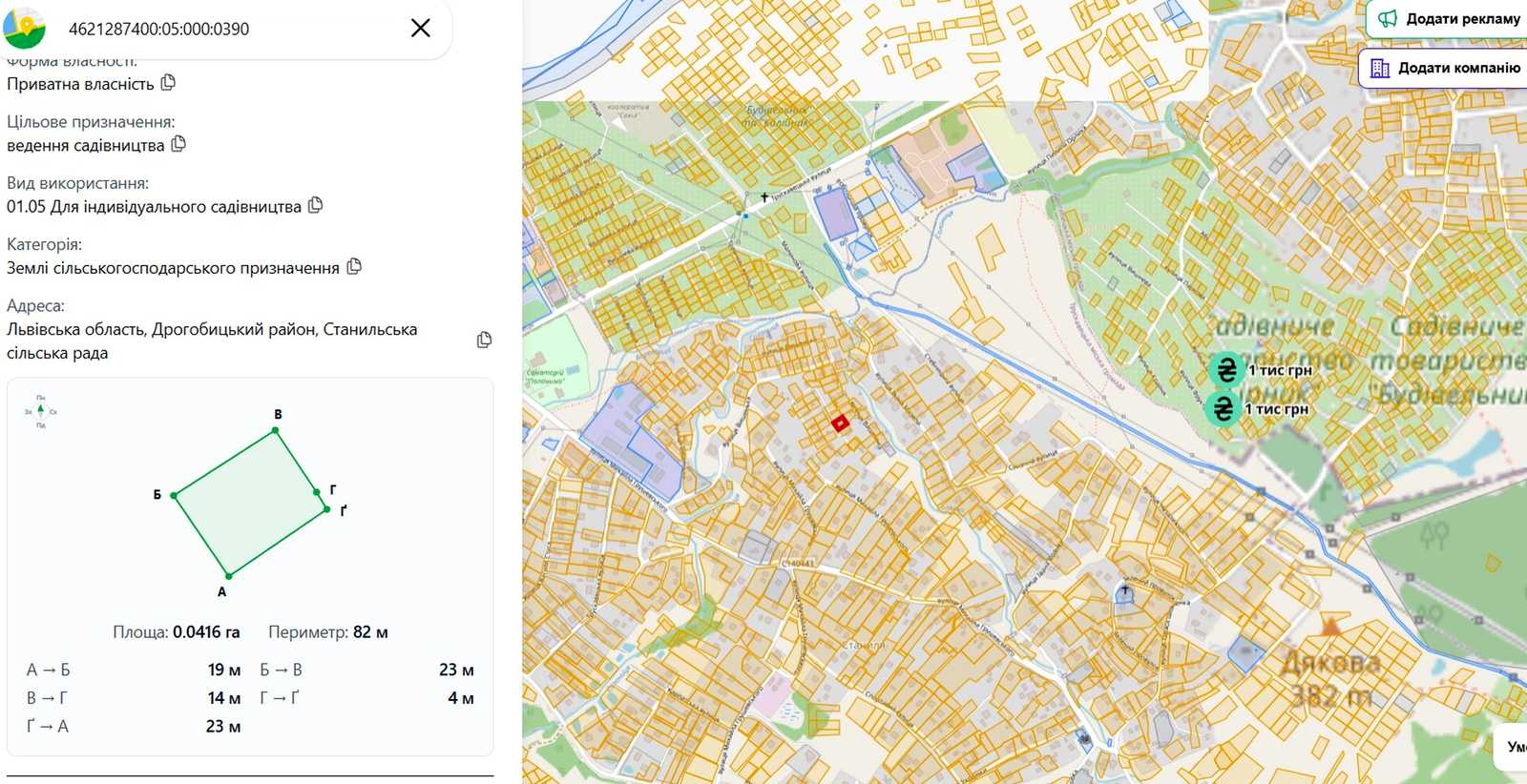Copy the "Приватна власність" ownership value

(x=169, y=83)
